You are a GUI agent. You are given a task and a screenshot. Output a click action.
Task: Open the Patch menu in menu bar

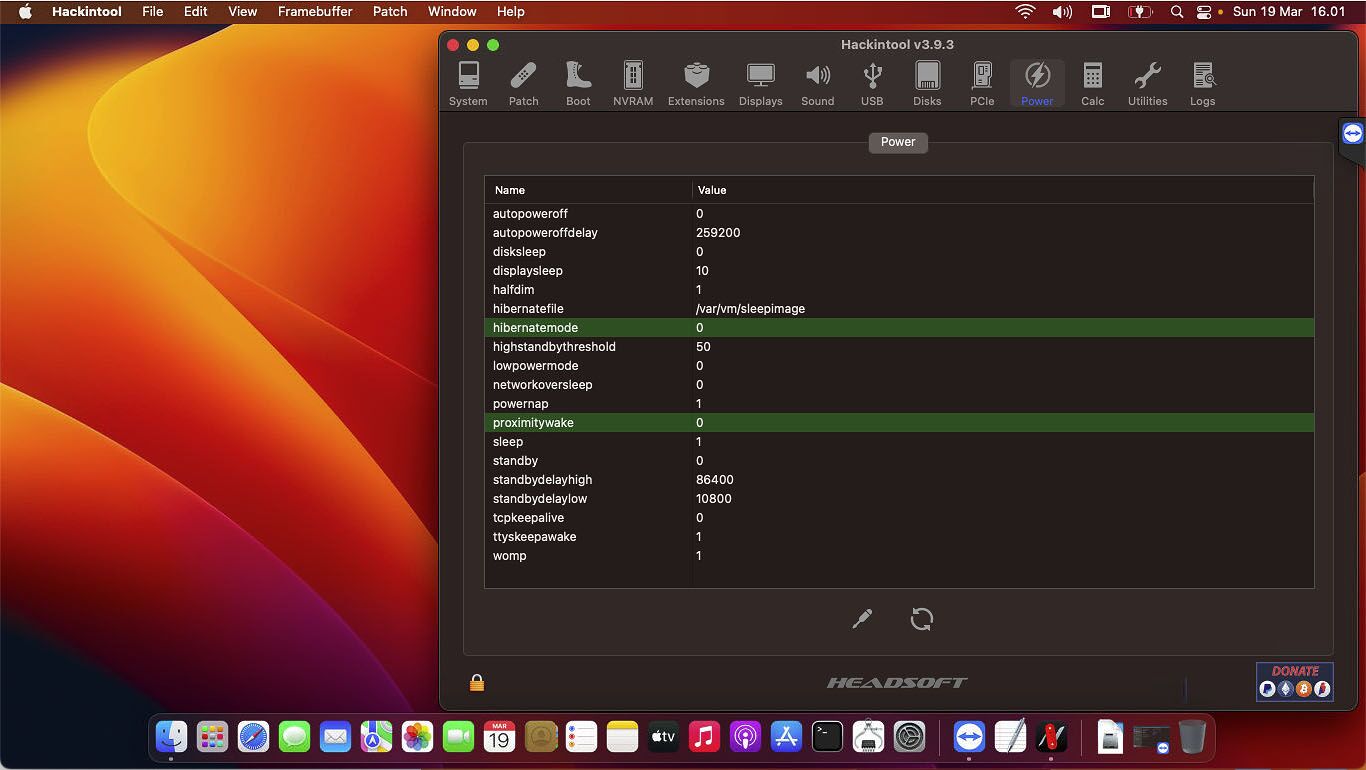pos(390,12)
